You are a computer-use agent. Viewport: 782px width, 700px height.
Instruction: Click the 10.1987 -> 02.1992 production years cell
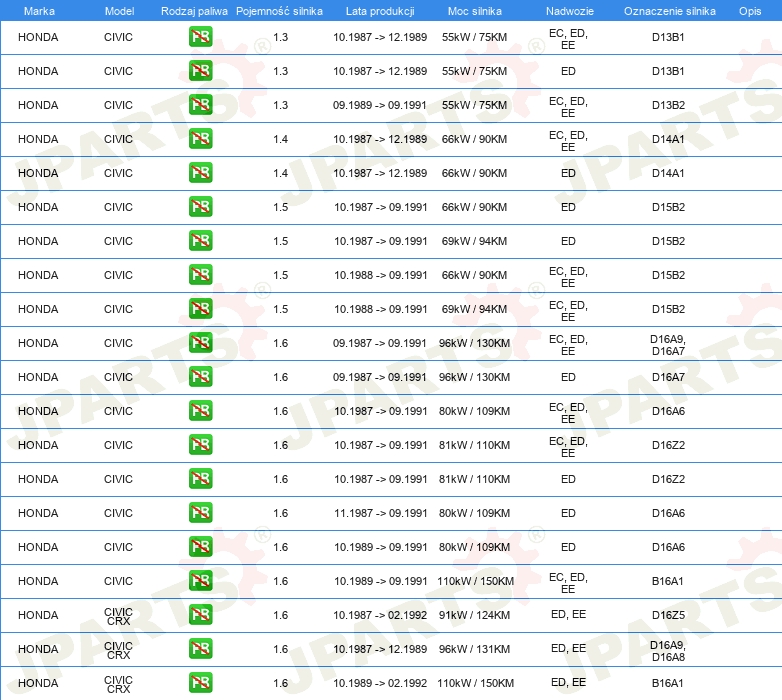[380, 615]
